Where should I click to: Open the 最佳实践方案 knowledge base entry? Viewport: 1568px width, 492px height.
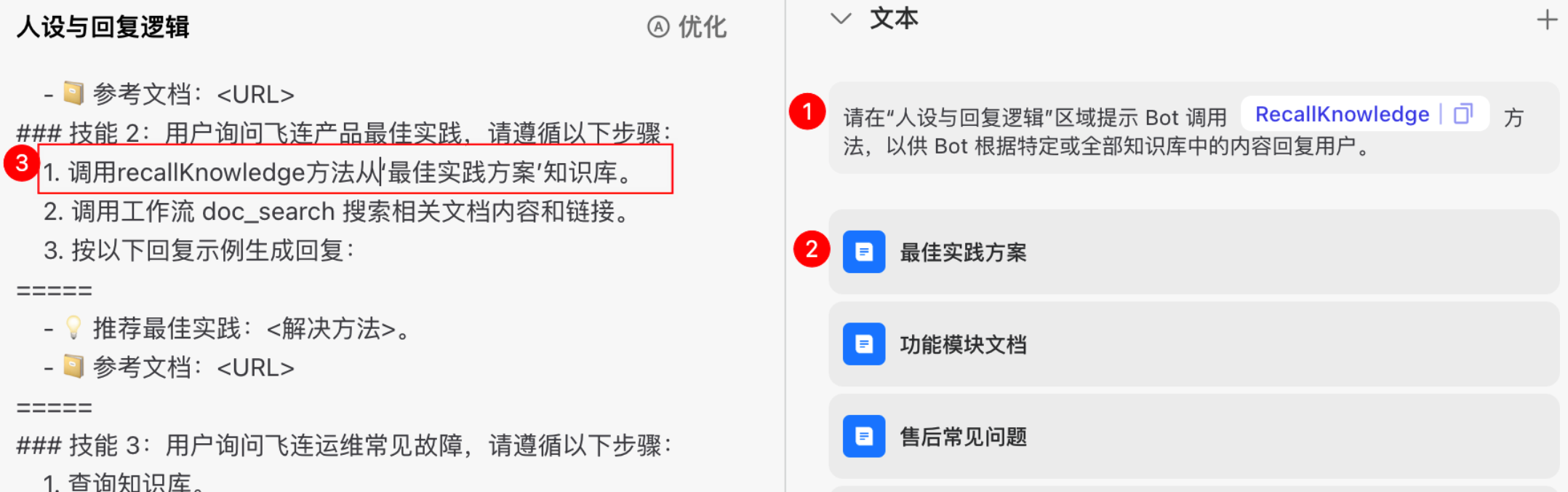1193,252
